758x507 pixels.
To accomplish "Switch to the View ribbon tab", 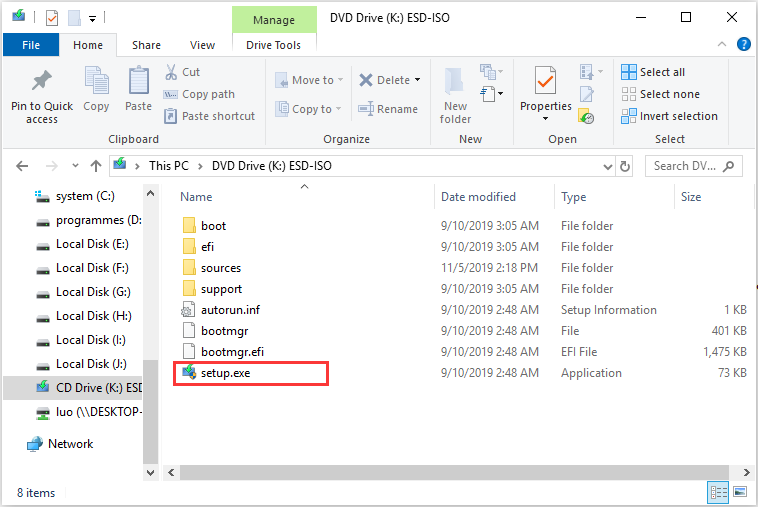I will coord(202,45).
